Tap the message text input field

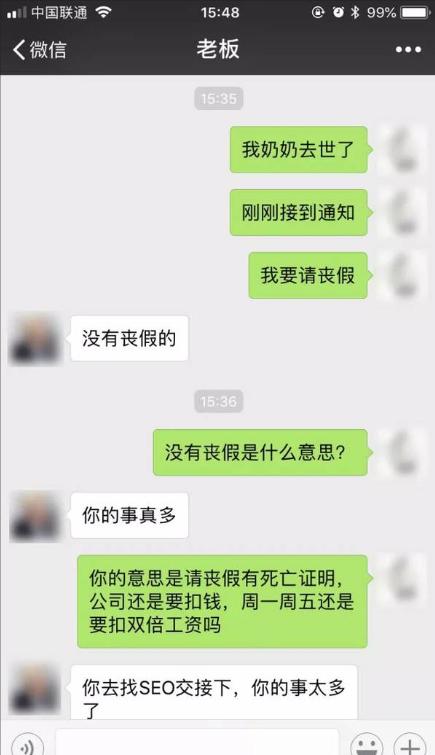tap(197, 742)
